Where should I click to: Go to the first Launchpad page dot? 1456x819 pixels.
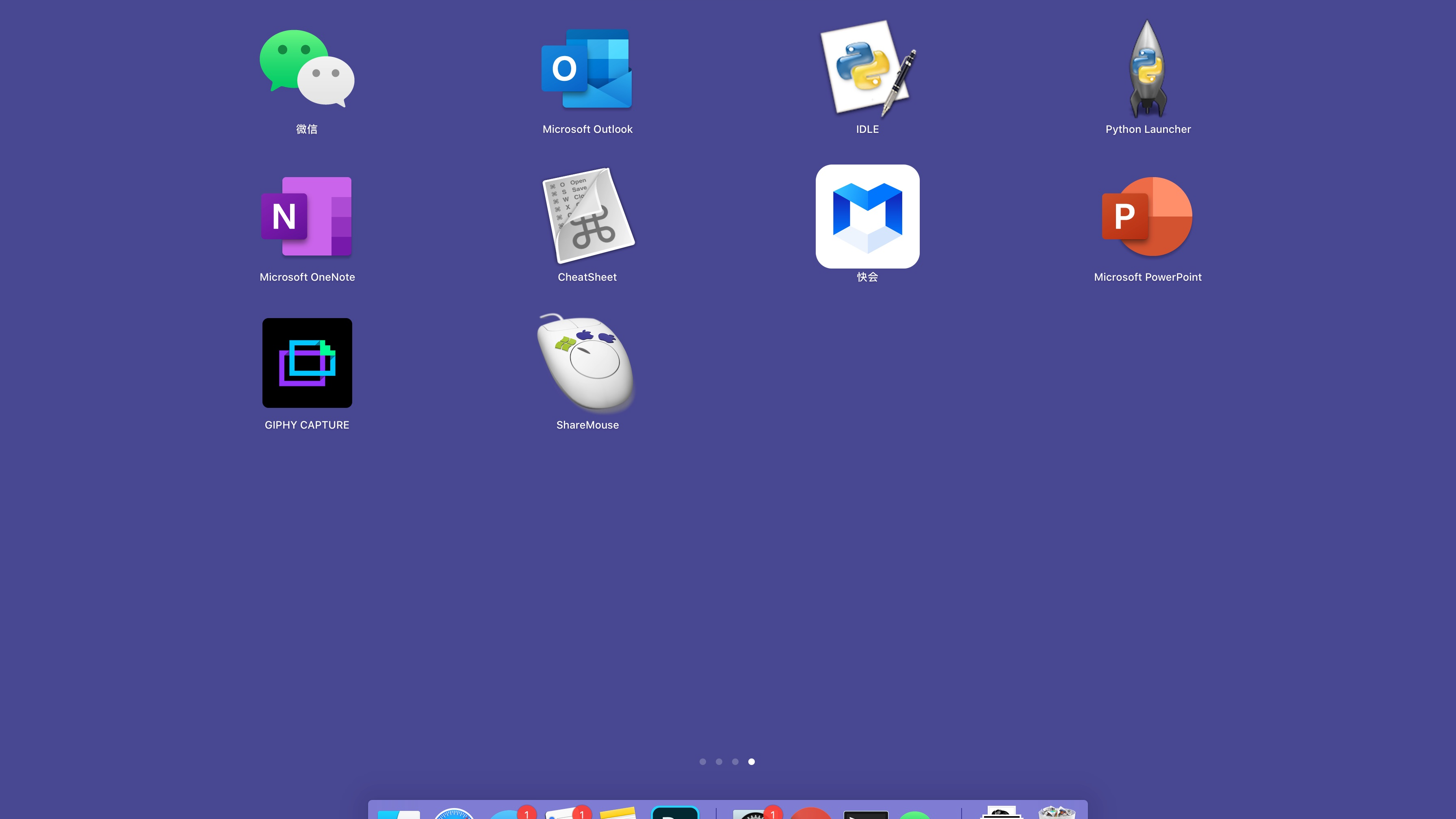[702, 761]
